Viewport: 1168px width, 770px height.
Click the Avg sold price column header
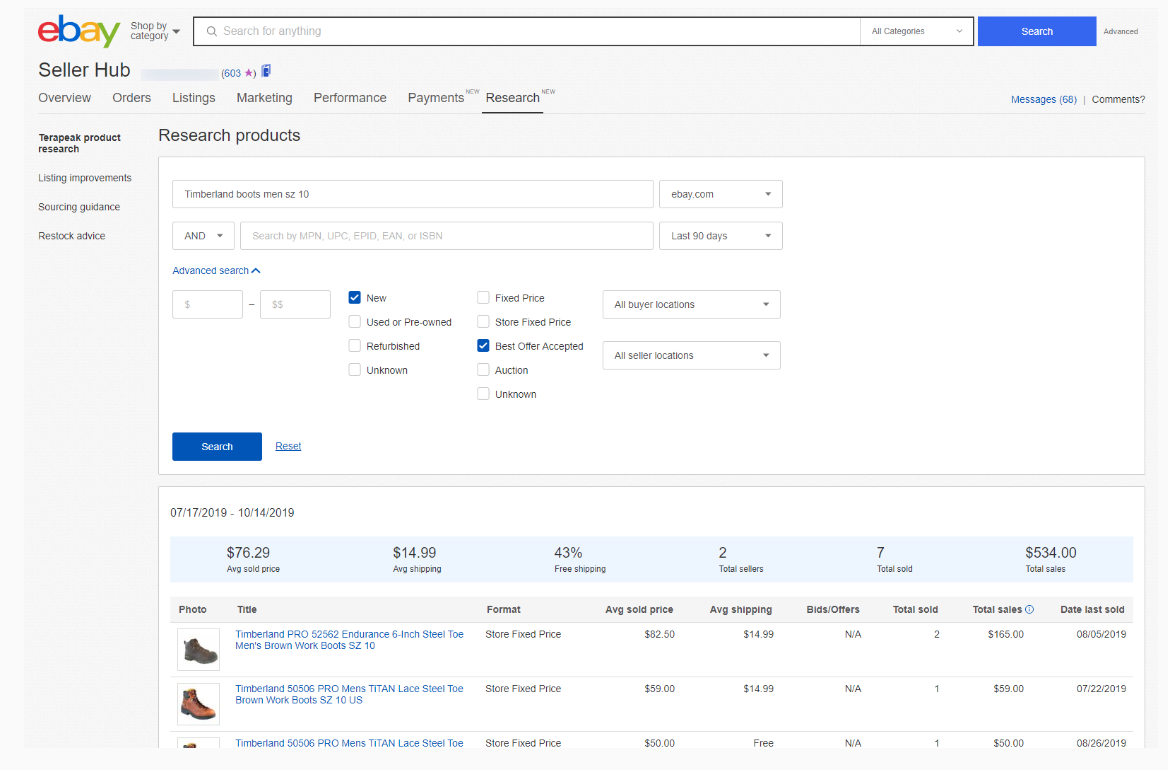pos(639,609)
